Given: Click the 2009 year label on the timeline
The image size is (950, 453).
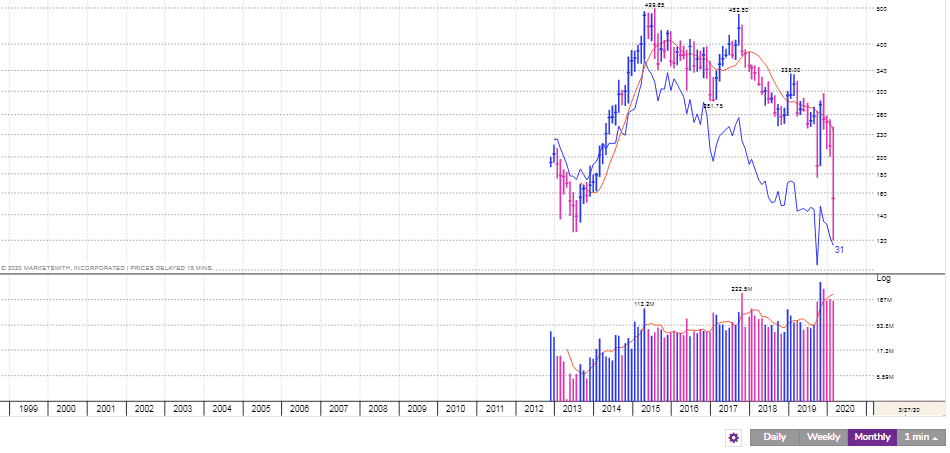Looking at the screenshot, I should click(x=417, y=409).
